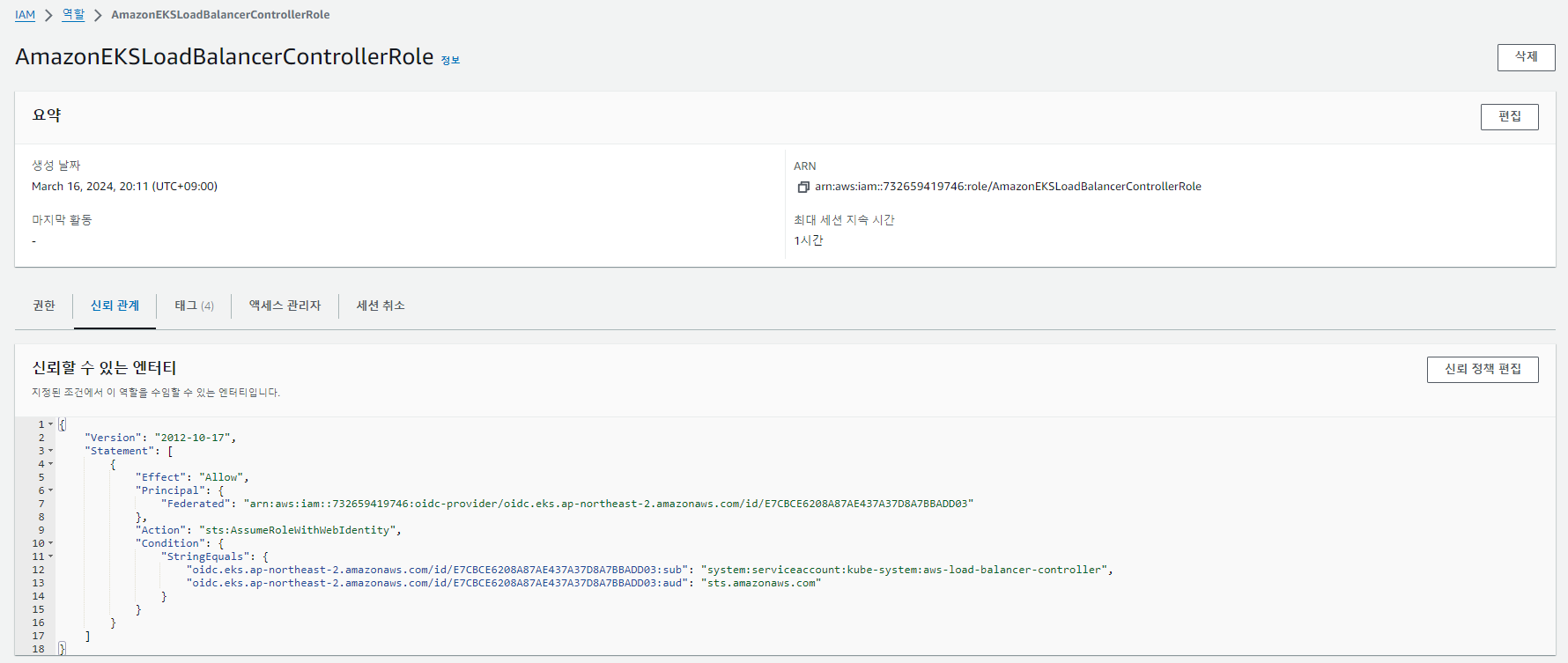1568x663 pixels.
Task: Click the 신뢰할 수 있는 엔터티 heading
Action: point(104,368)
